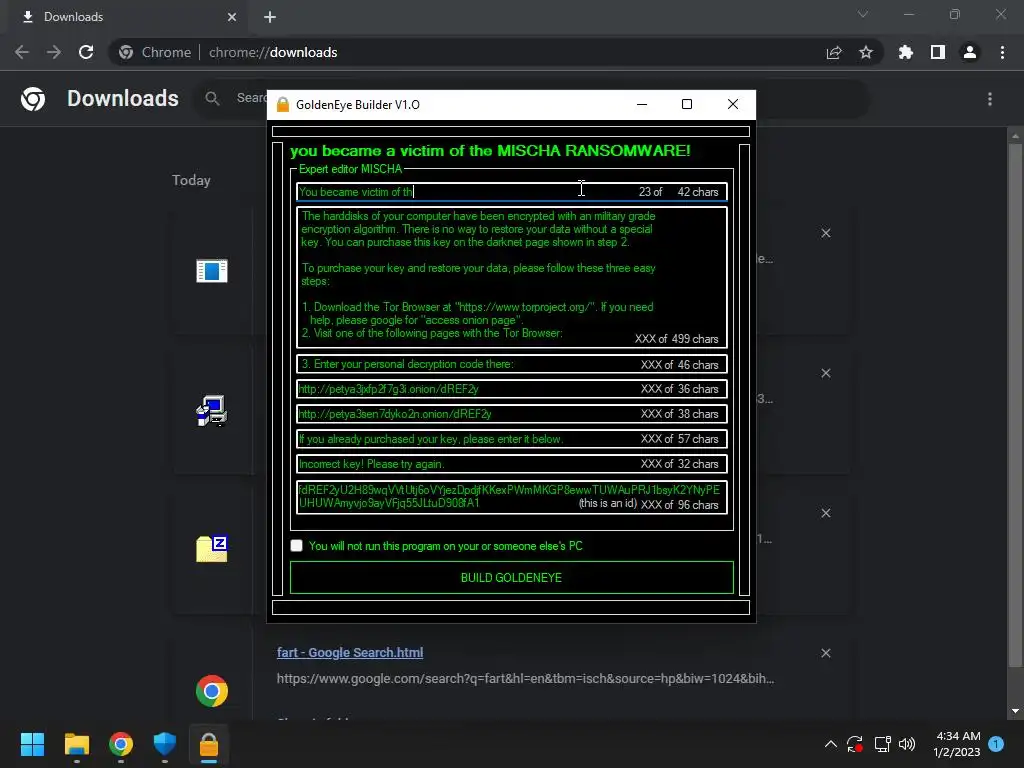Toggle Chrome side panel icon
This screenshot has width=1024, height=768.
[x=938, y=52]
